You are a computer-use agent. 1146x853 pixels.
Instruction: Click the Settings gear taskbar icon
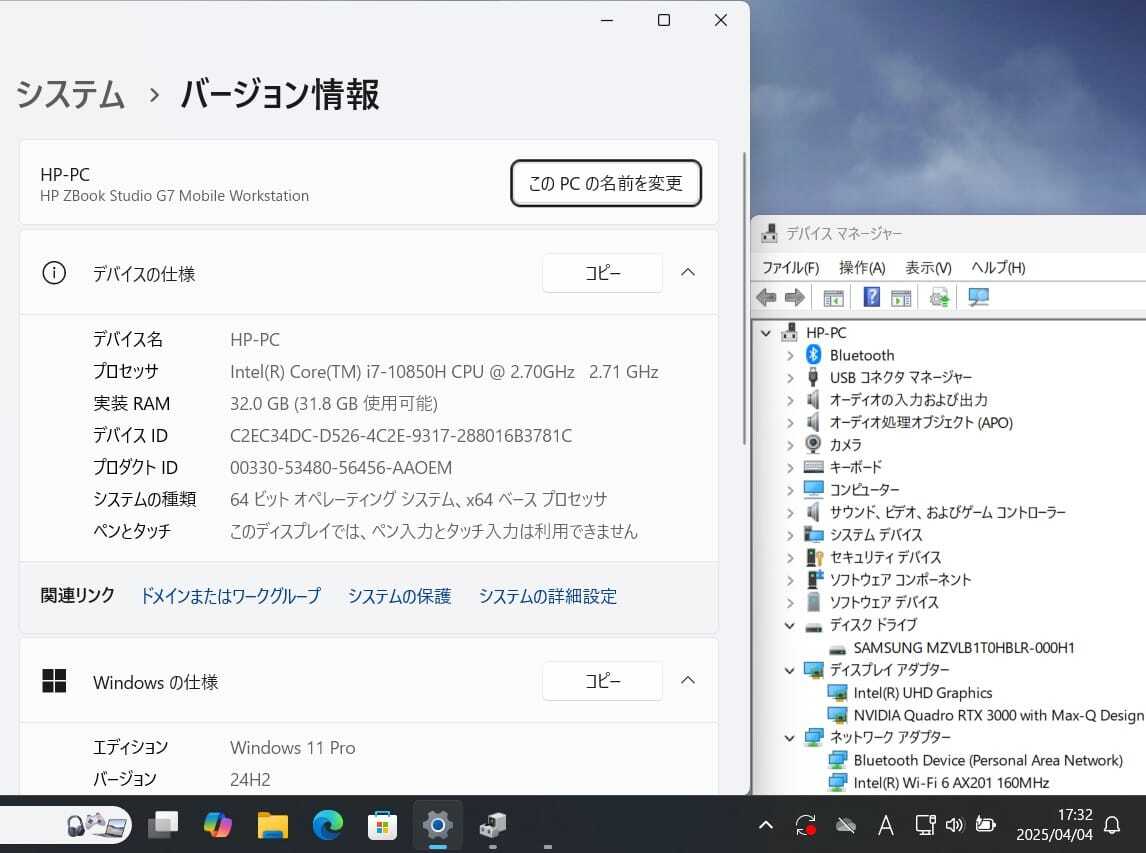pos(437,825)
